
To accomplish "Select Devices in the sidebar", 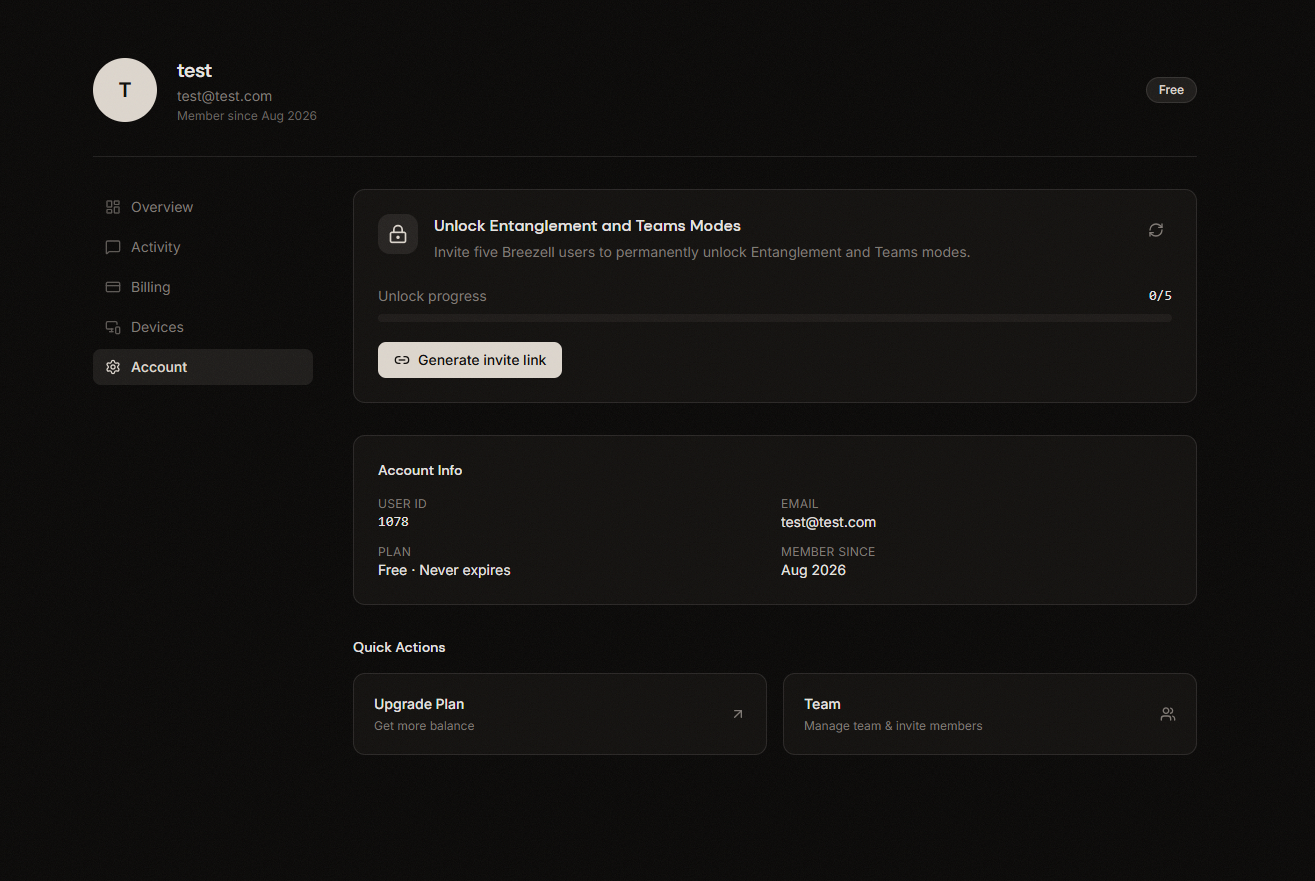I will pos(203,327).
